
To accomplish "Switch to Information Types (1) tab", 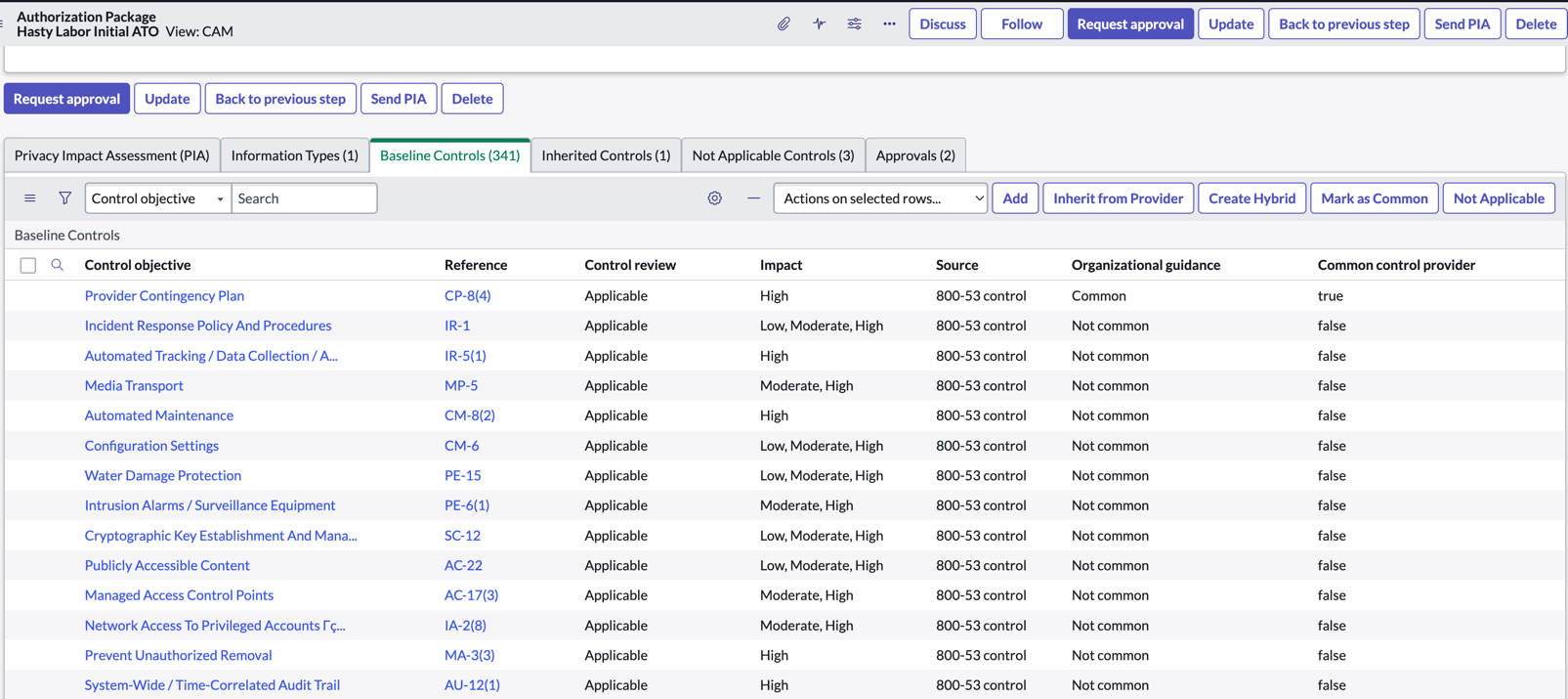I will tap(294, 155).
